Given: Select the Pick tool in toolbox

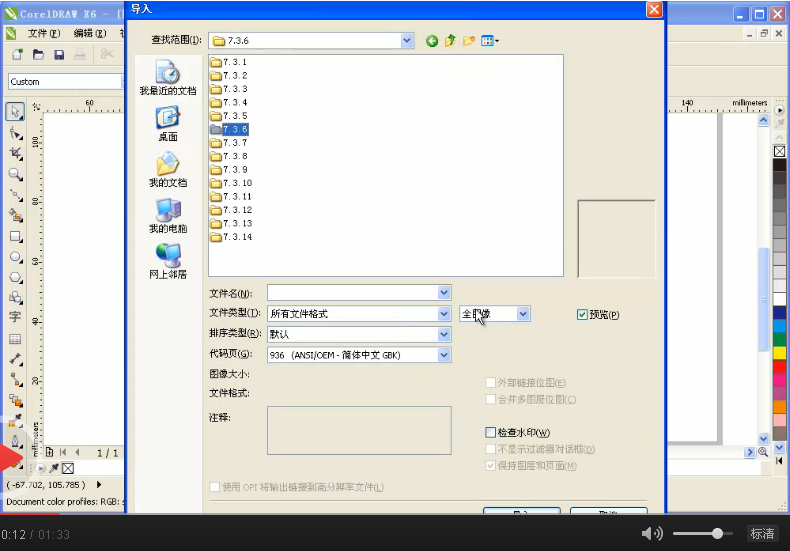Looking at the screenshot, I should pos(15,111).
